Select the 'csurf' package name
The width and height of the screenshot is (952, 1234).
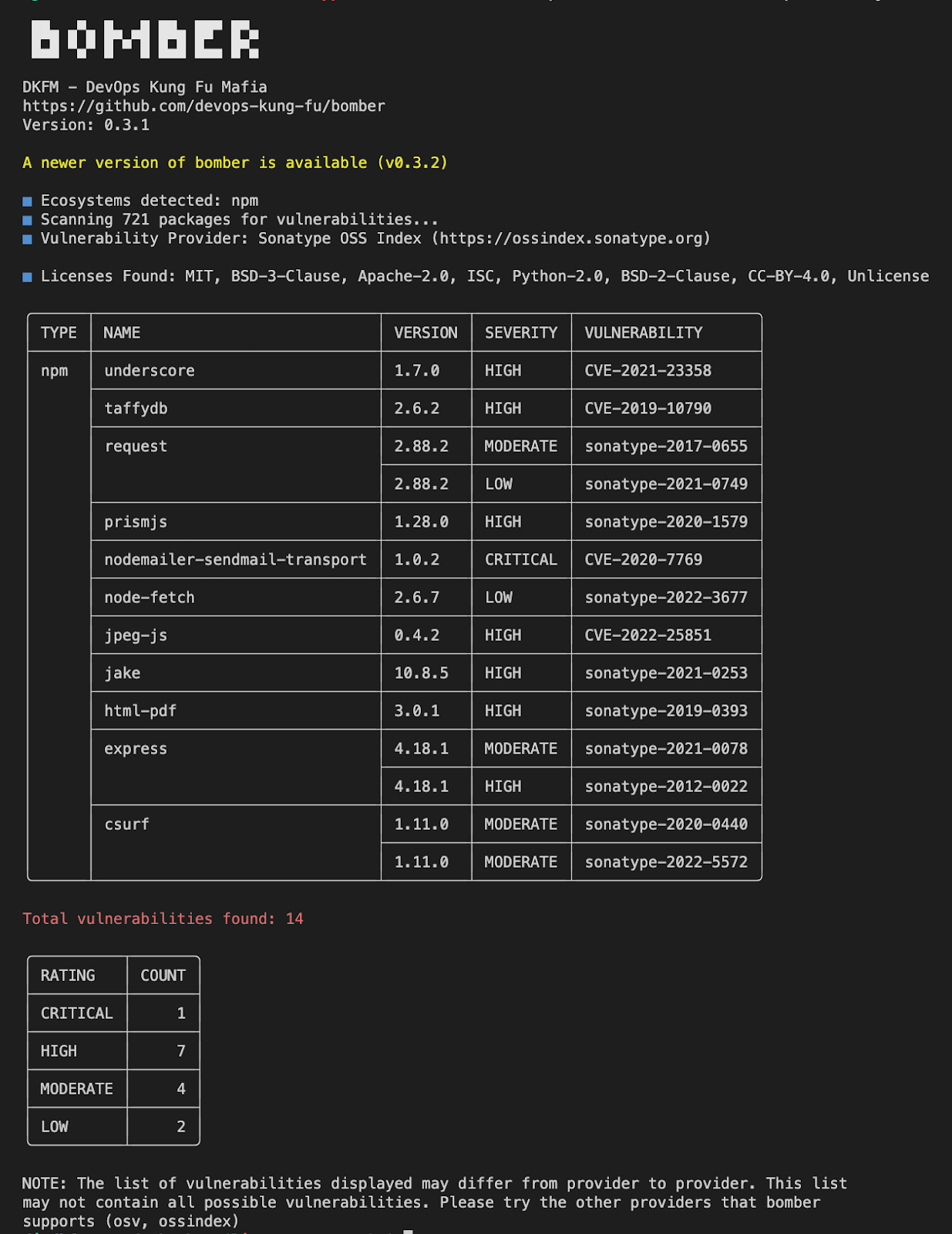(x=126, y=824)
